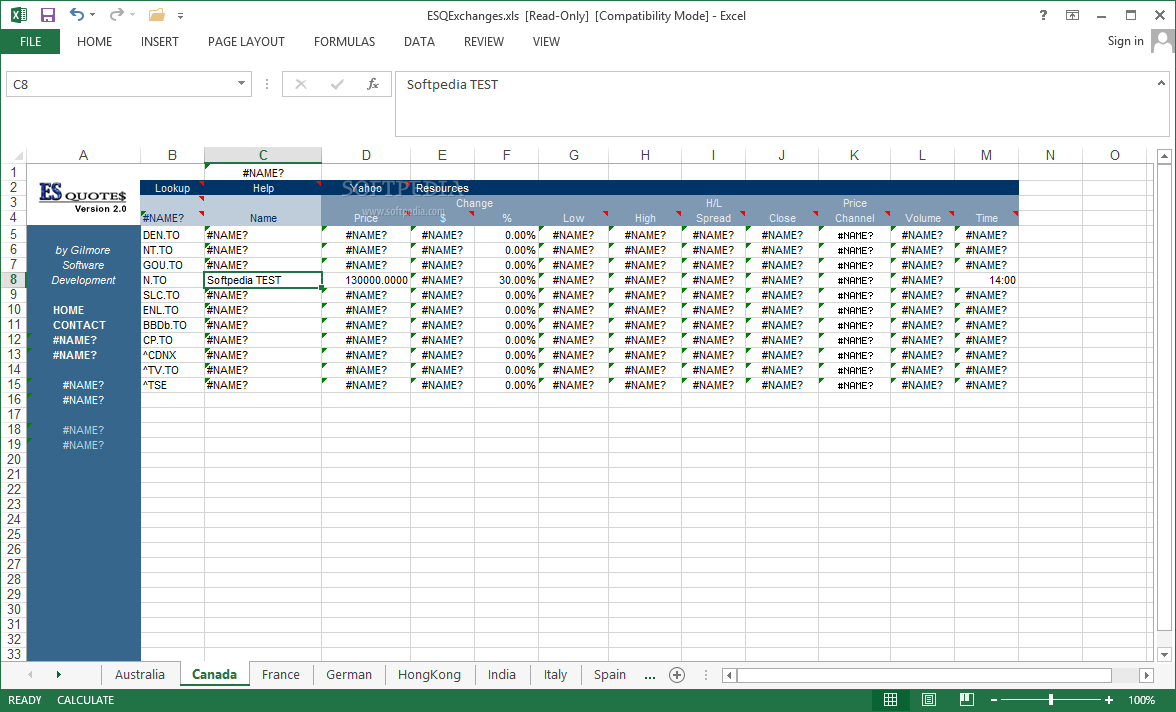Select column C header
The height and width of the screenshot is (712, 1176).
tap(263, 155)
